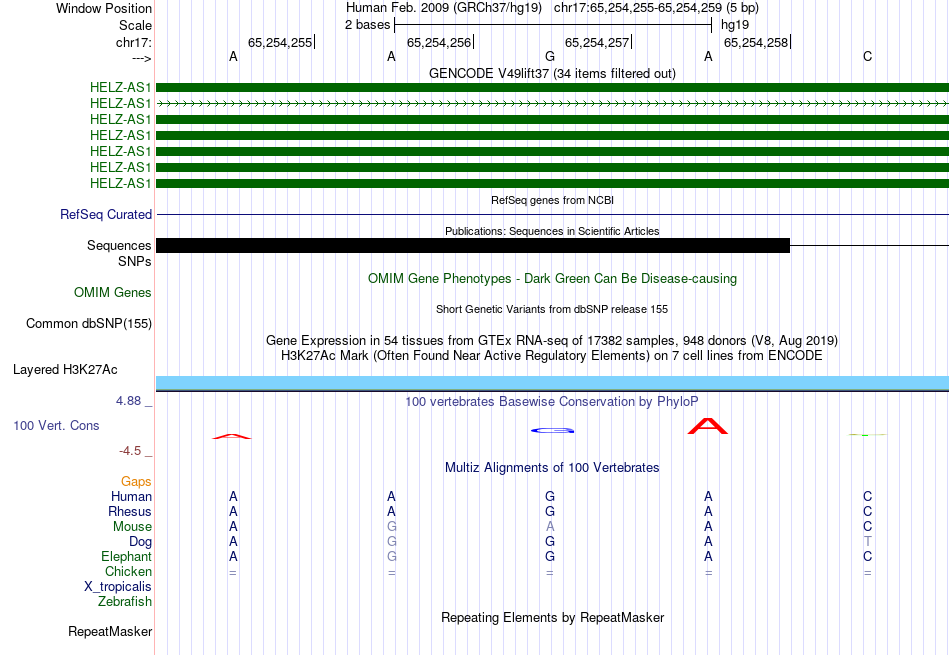The width and height of the screenshot is (950, 655).
Task: Click the X_tropicalis species label
Action: tap(118, 587)
